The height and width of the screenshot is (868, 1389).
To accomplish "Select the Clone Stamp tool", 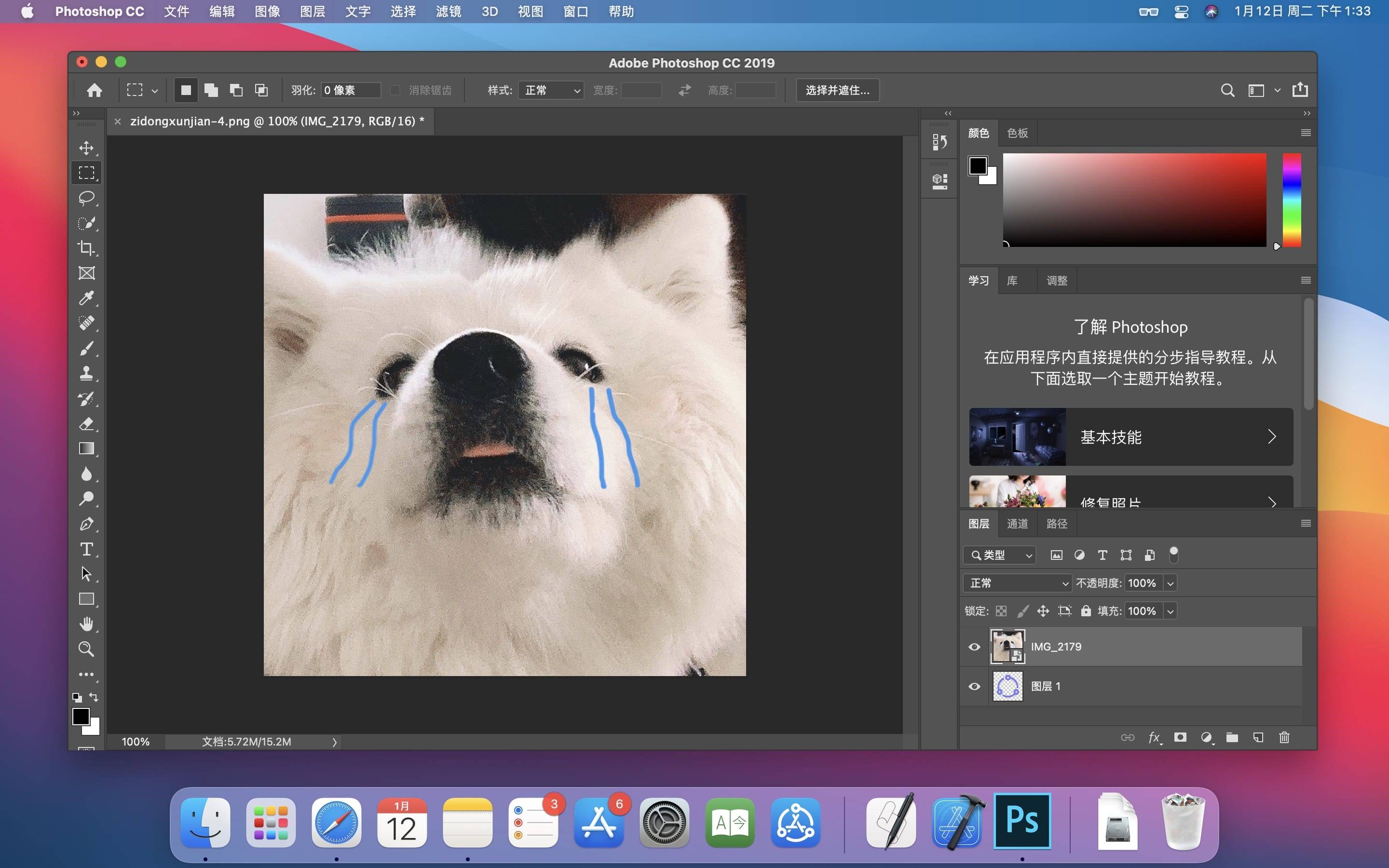I will [87, 374].
